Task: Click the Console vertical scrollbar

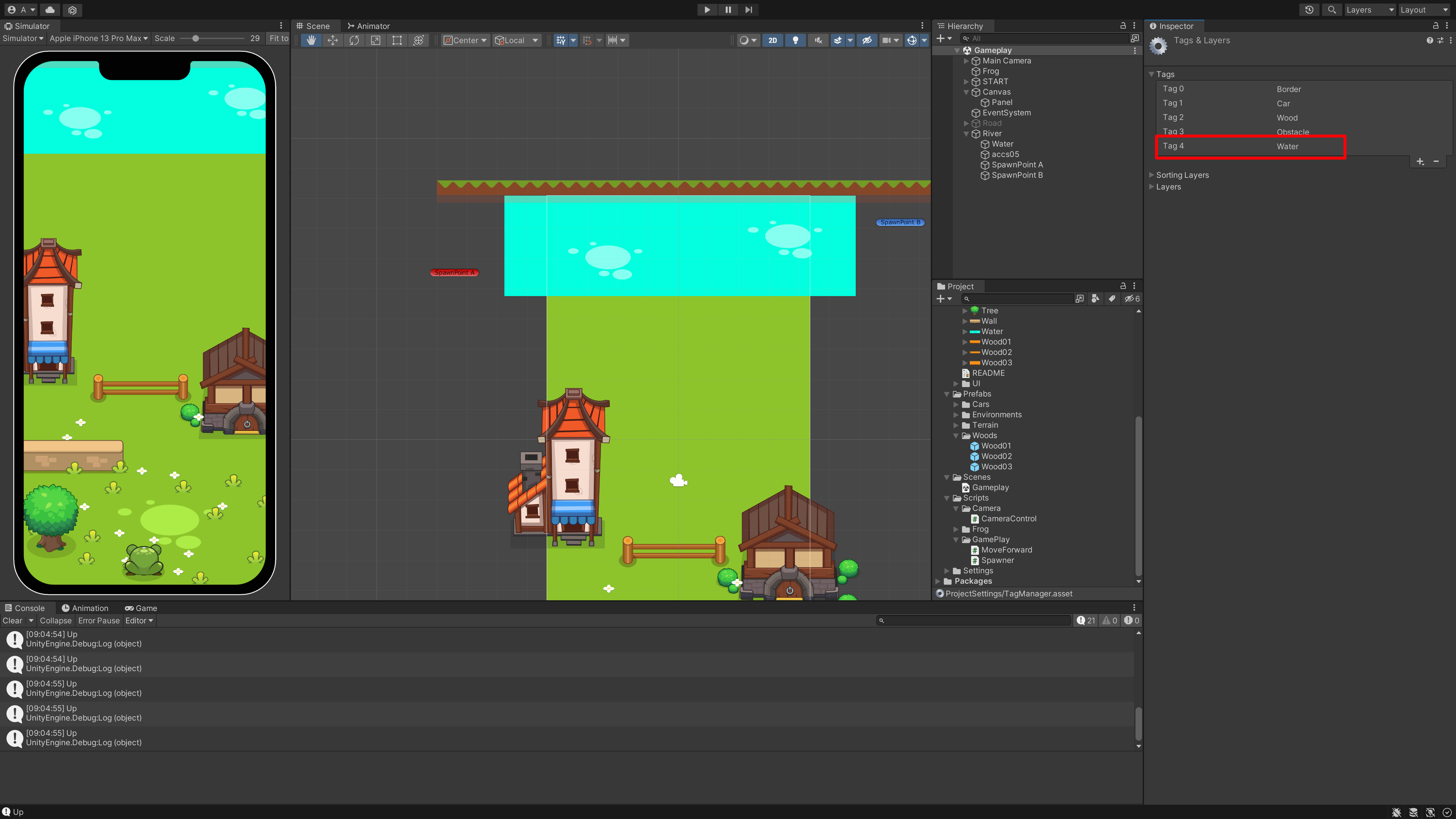Action: pos(1138,723)
